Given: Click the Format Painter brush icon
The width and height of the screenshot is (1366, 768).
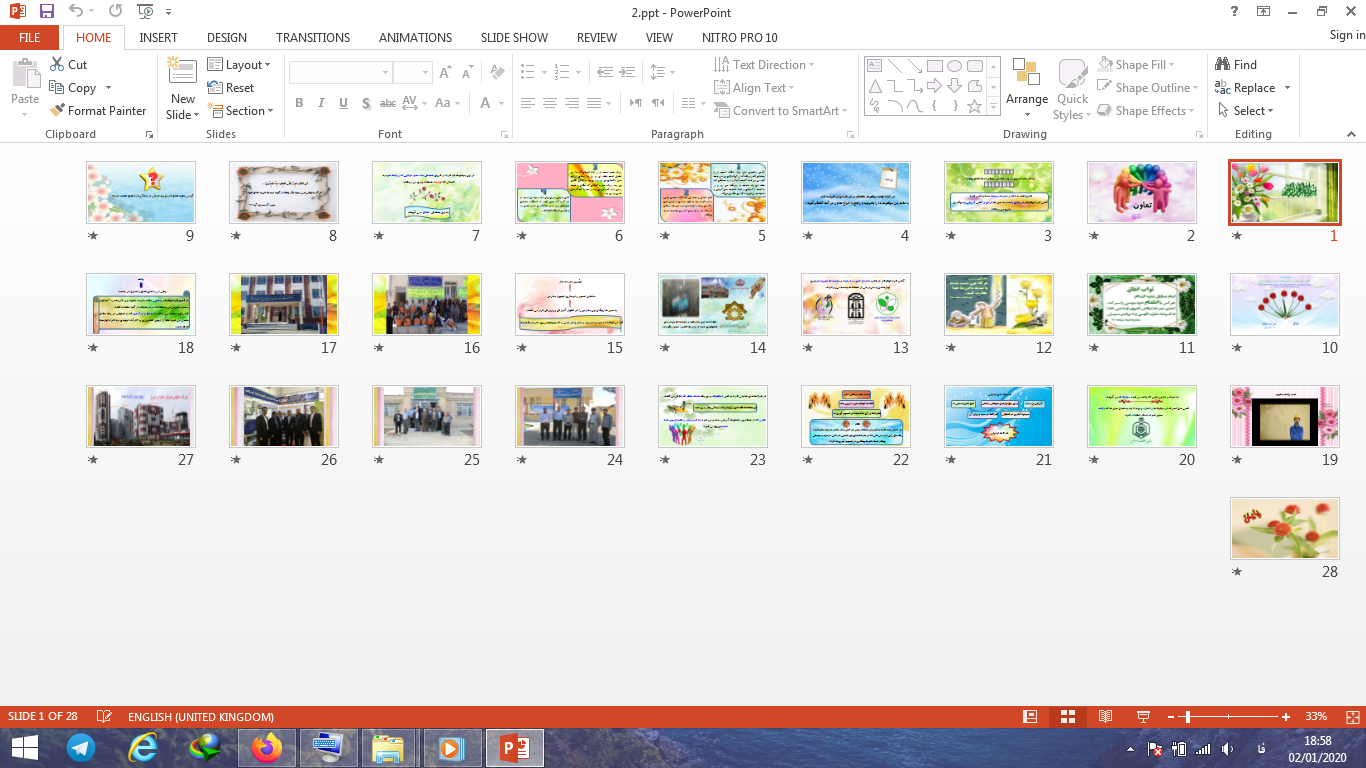Looking at the screenshot, I should coord(57,111).
